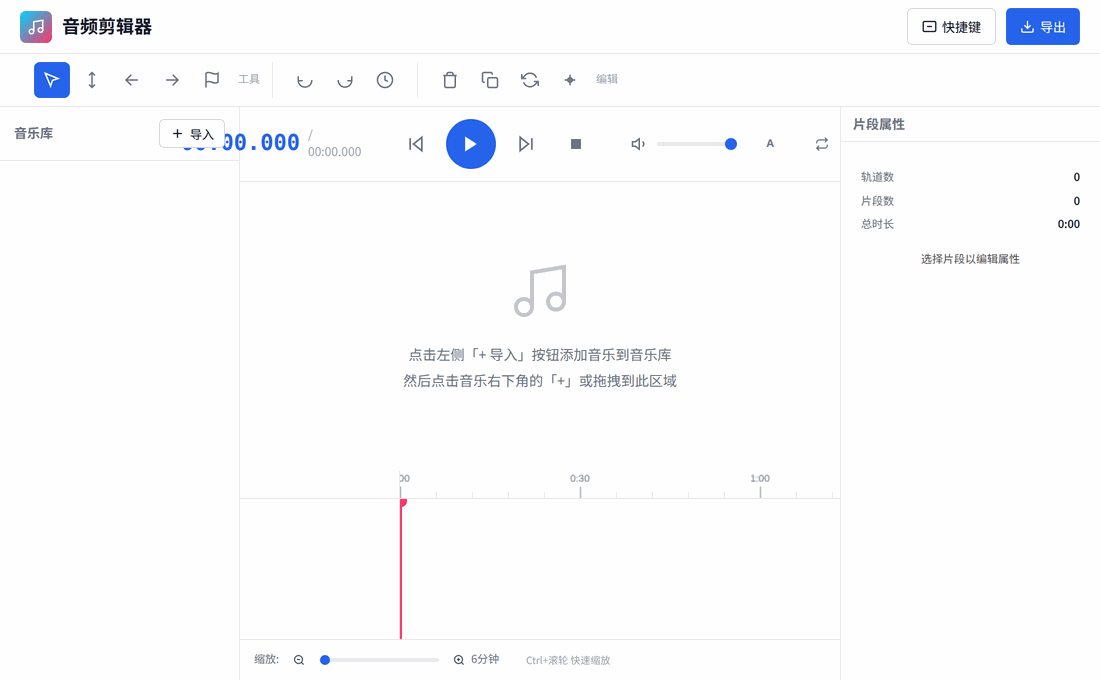Mute audio with the speaker icon
This screenshot has width=1100, height=680.
point(638,144)
